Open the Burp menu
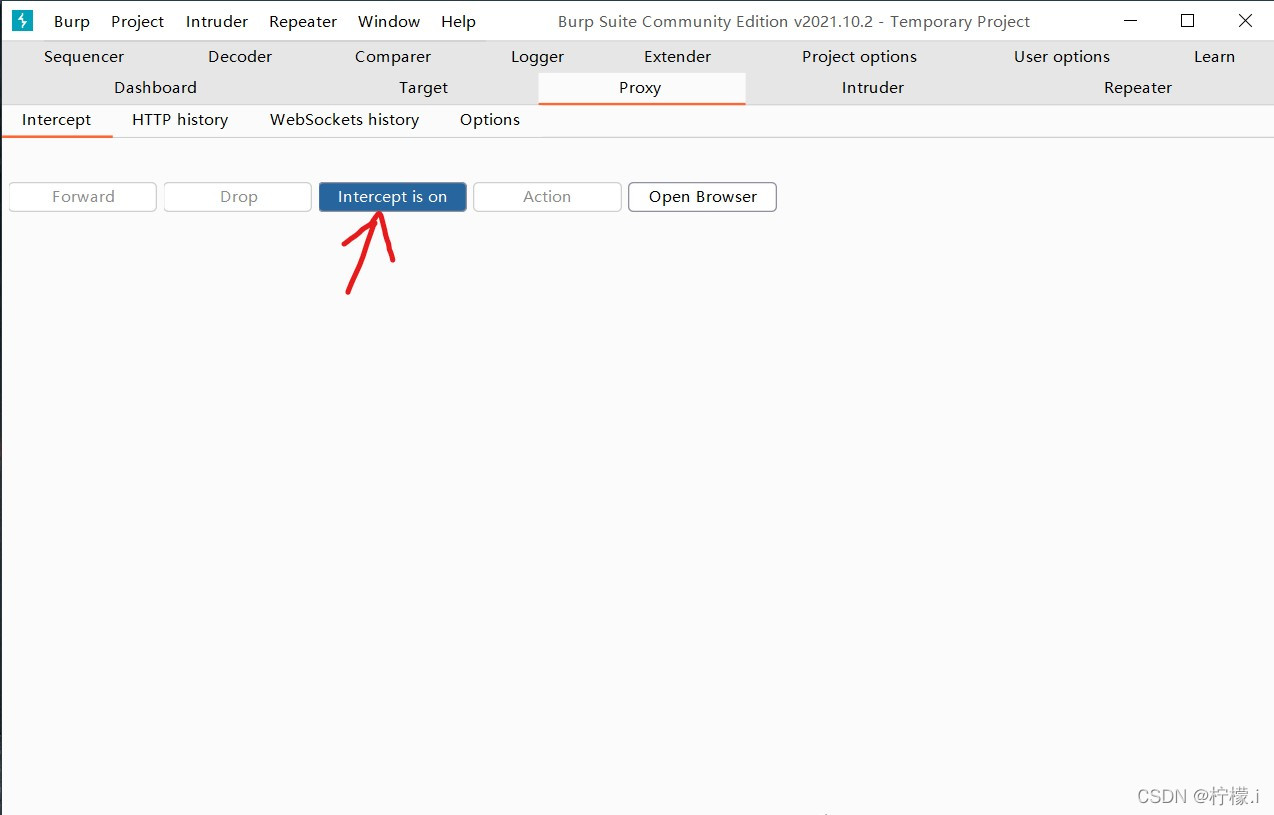This screenshot has width=1274, height=815. [x=72, y=21]
